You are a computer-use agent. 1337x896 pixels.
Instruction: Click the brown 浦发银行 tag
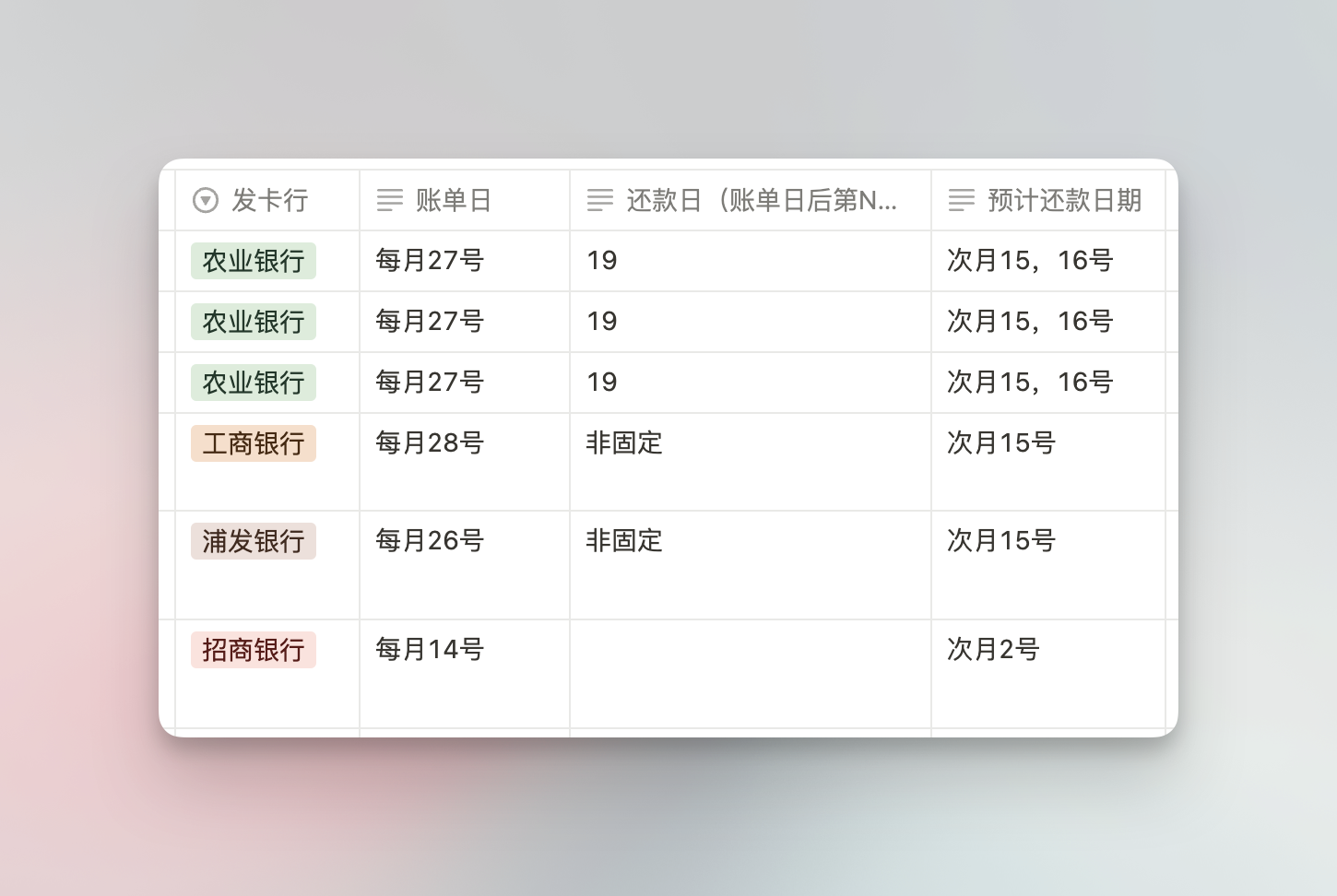point(254,541)
